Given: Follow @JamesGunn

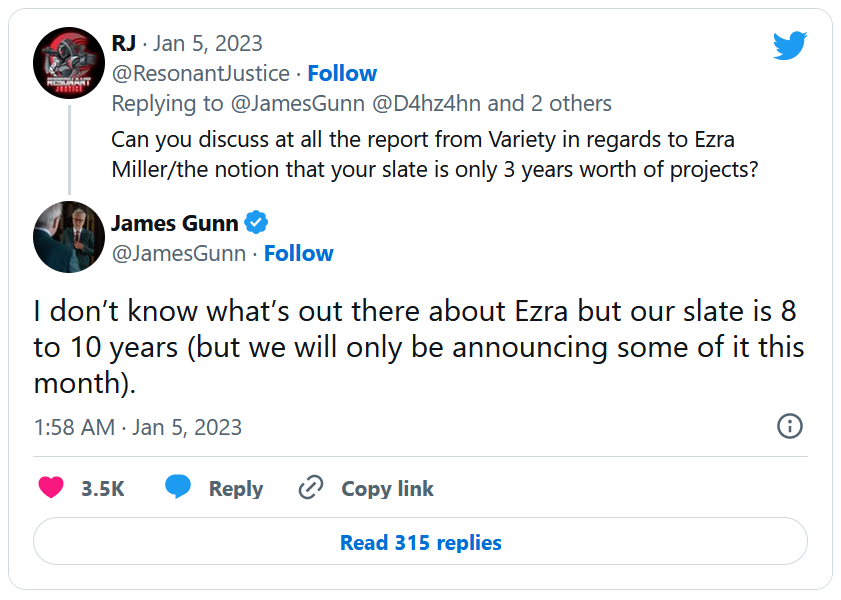Looking at the screenshot, I should [x=298, y=253].
